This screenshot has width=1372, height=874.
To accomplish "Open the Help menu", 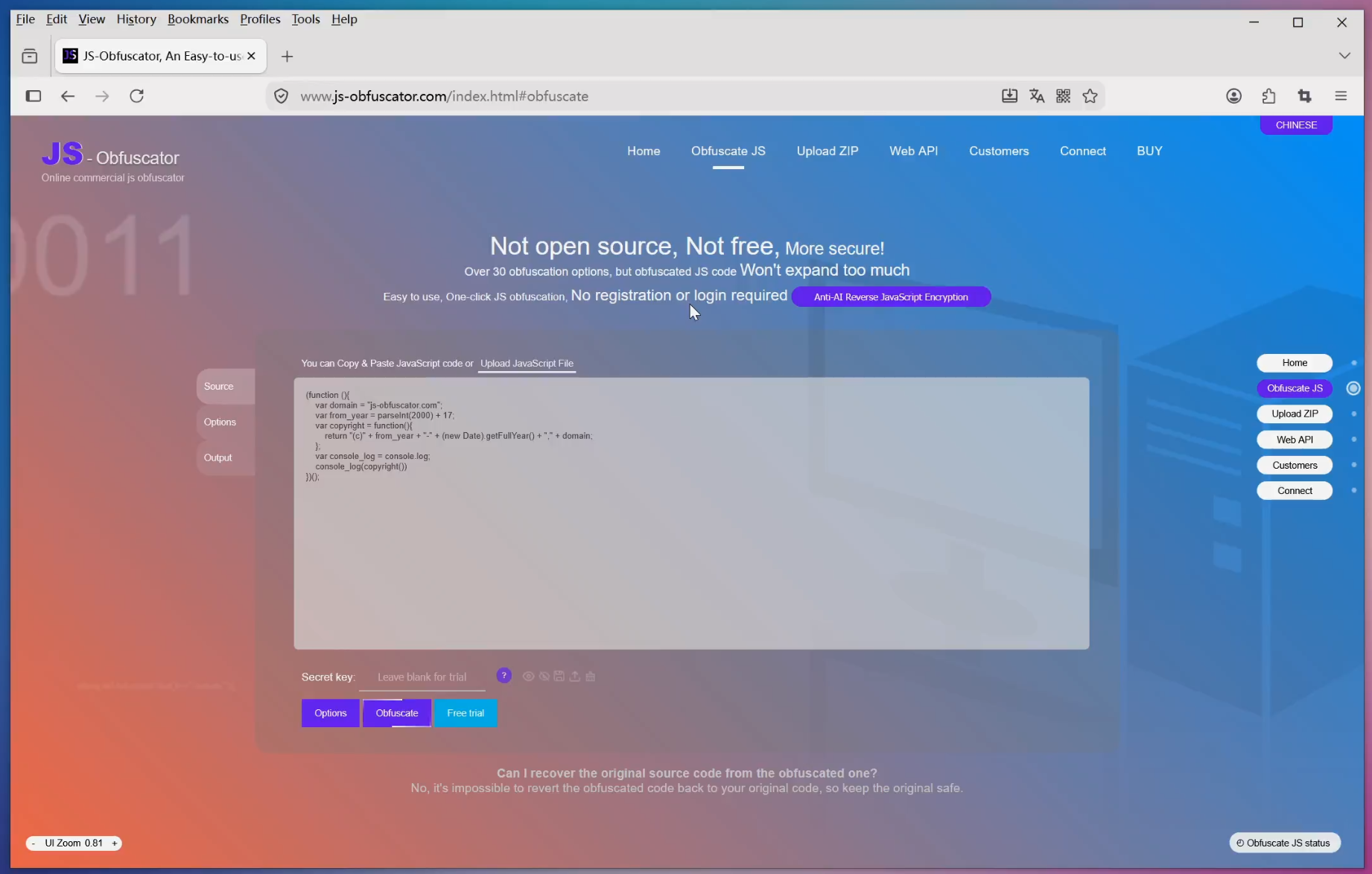I will click(x=344, y=19).
